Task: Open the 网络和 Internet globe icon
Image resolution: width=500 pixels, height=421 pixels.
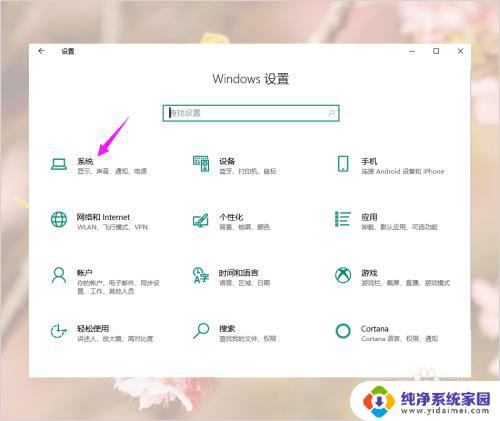Action: [x=59, y=220]
